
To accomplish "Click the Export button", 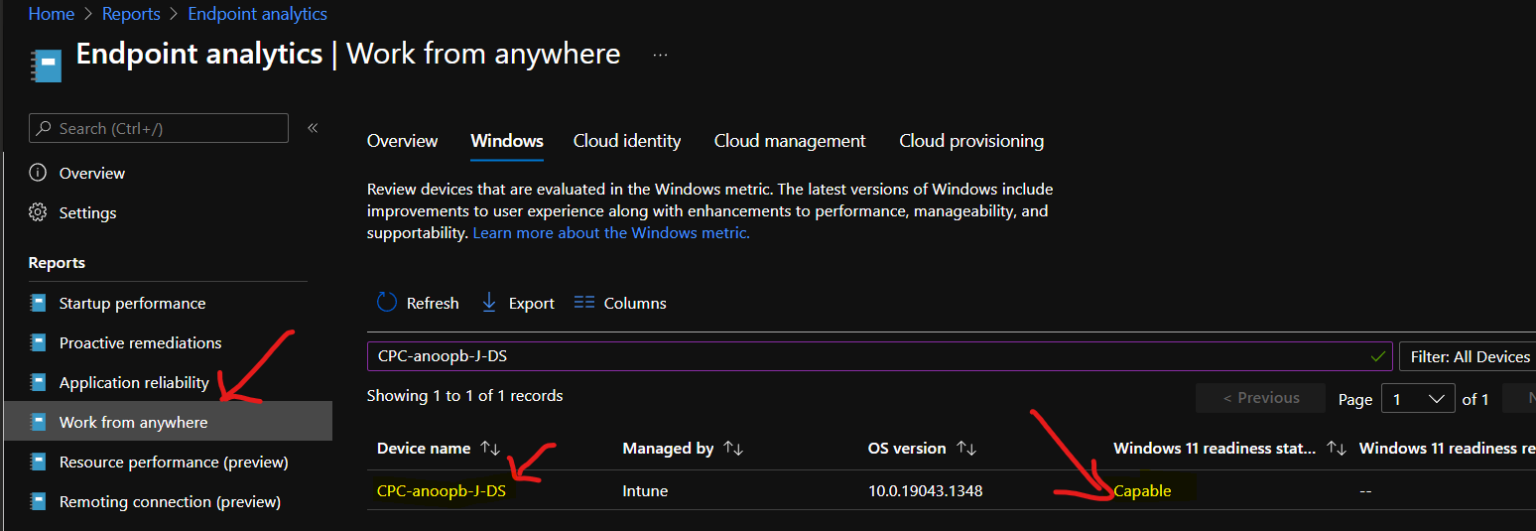I will 517,303.
